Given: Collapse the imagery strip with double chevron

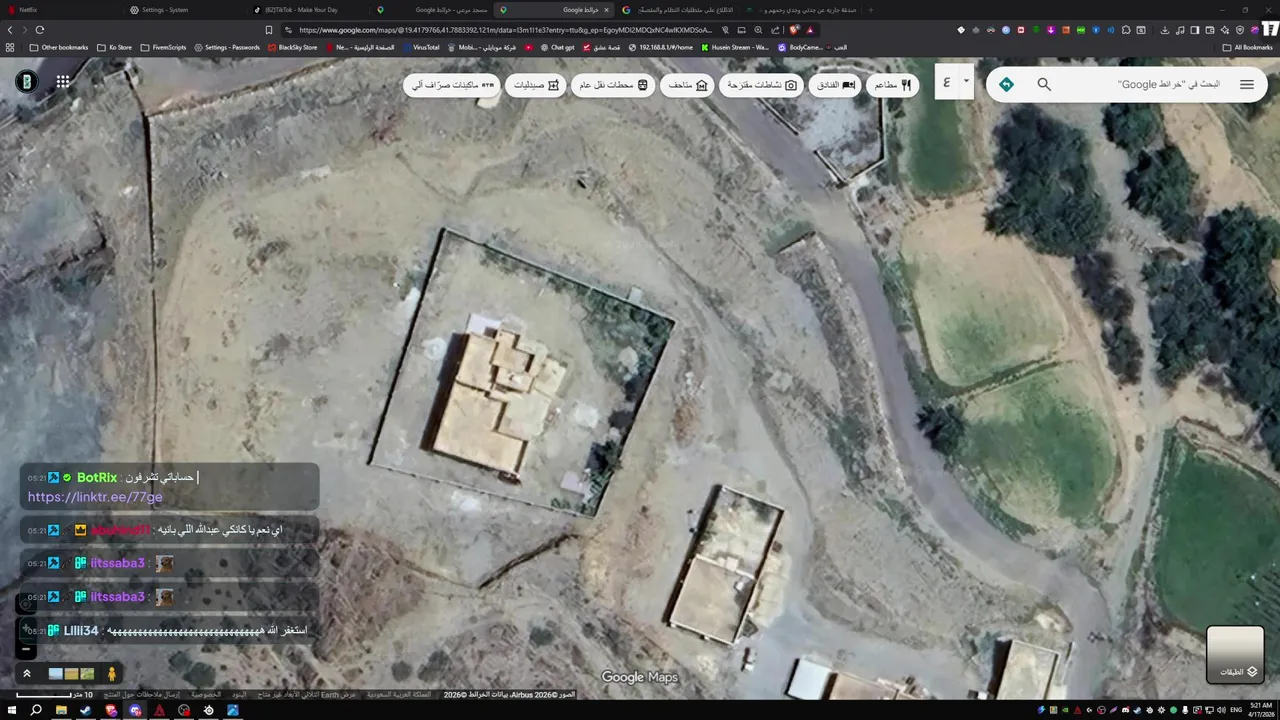Looking at the screenshot, I should 27,674.
